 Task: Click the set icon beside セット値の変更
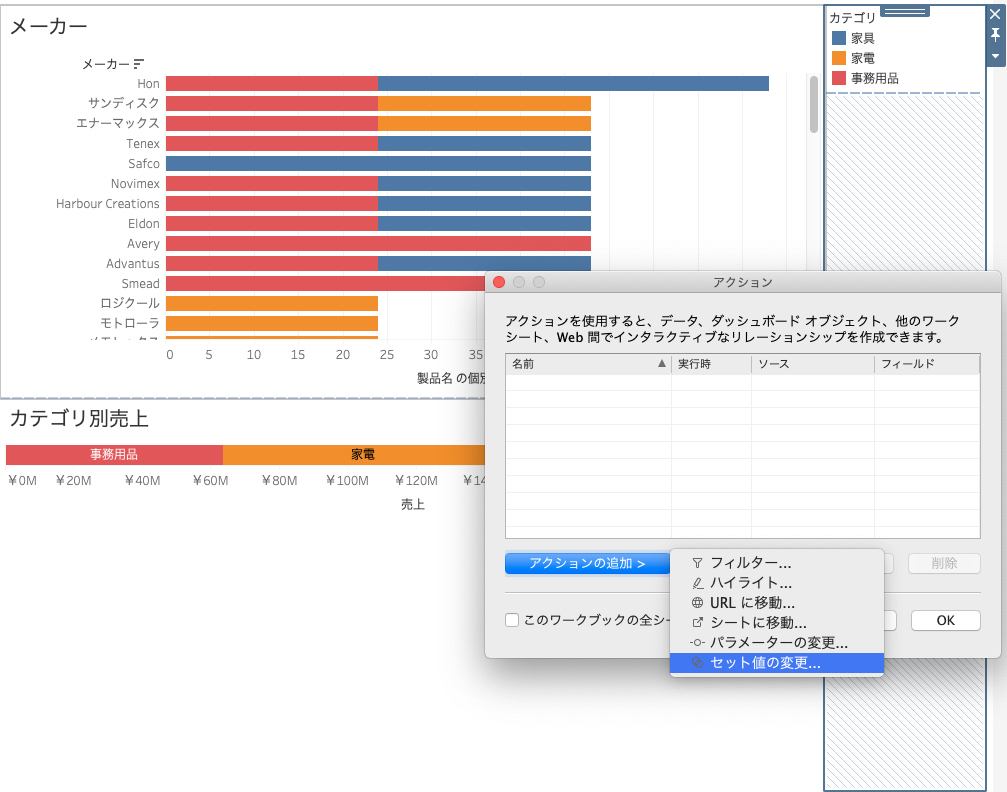[x=697, y=663]
